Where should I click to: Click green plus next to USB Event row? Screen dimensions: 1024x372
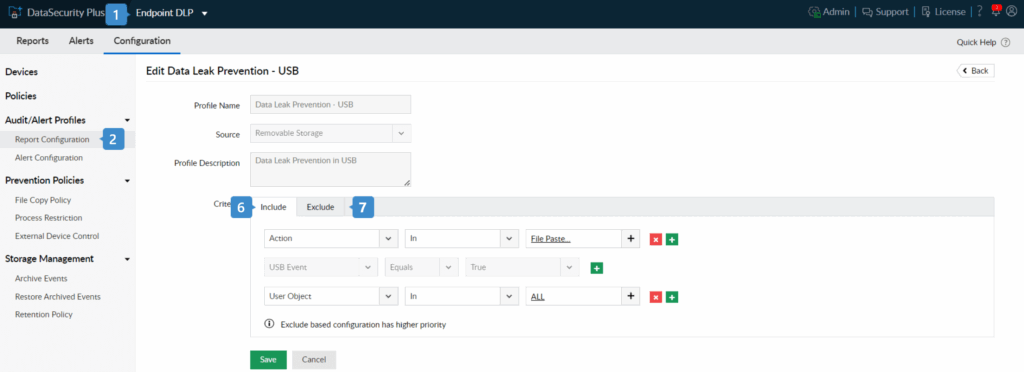tap(596, 268)
